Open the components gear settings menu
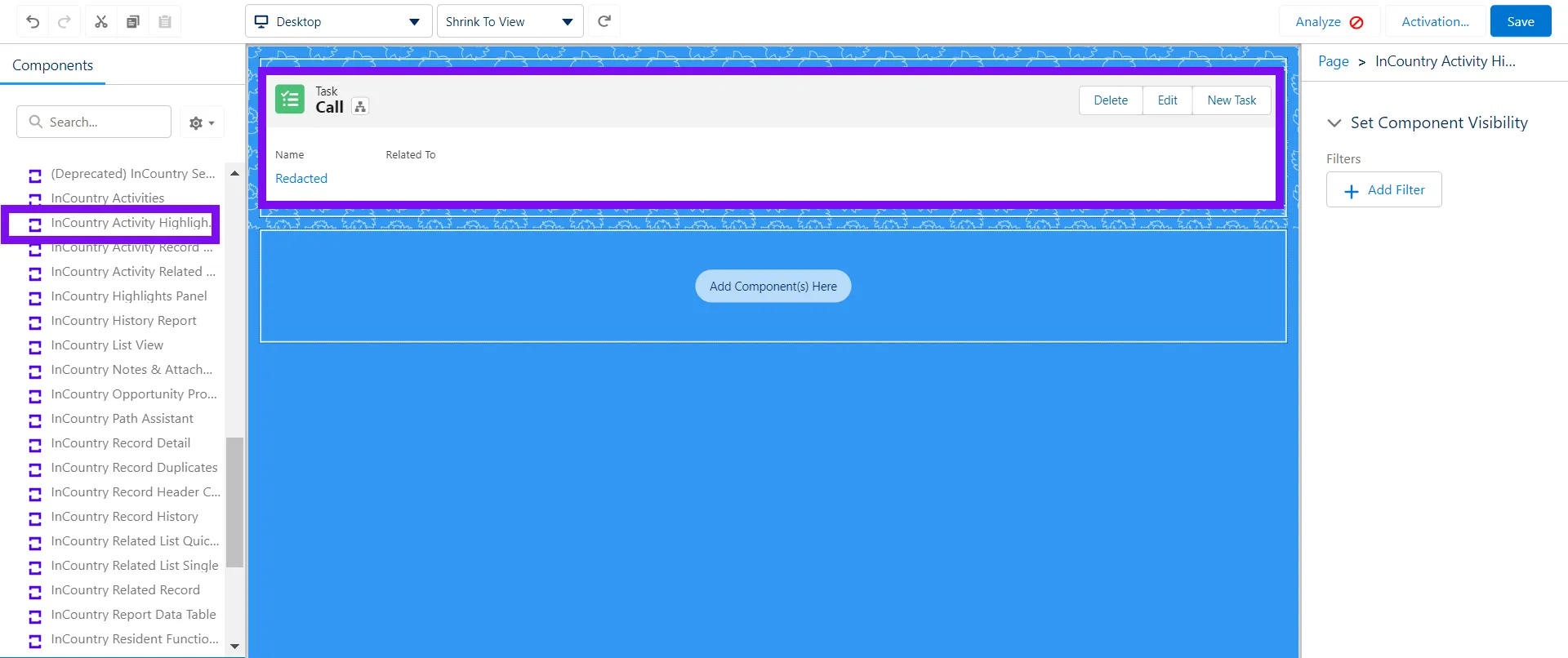1568x658 pixels. click(x=202, y=122)
